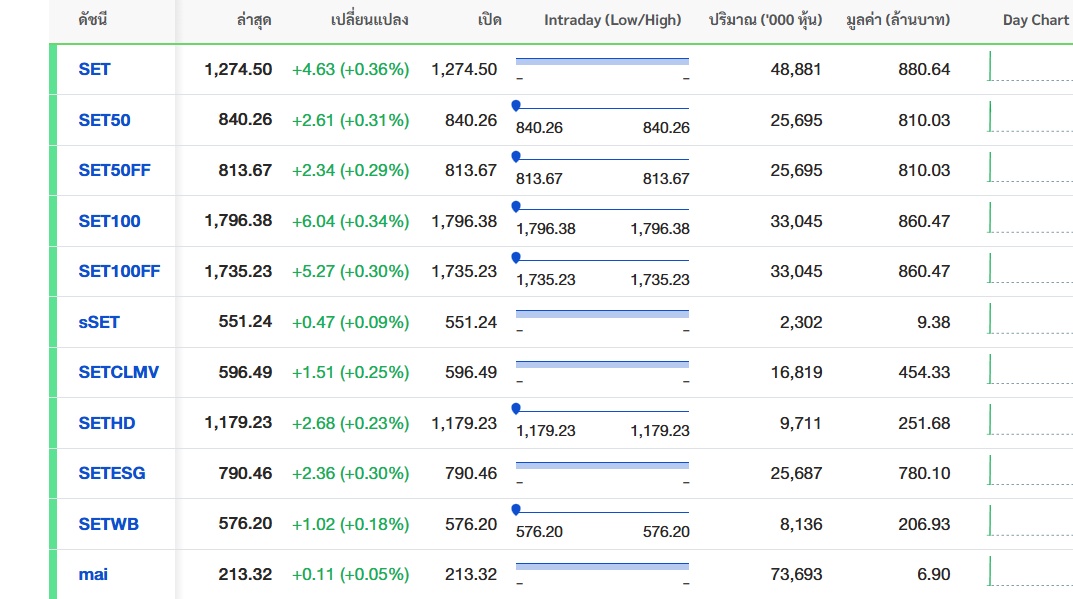
Task: Open the SETCLMV index page
Action: 118,372
